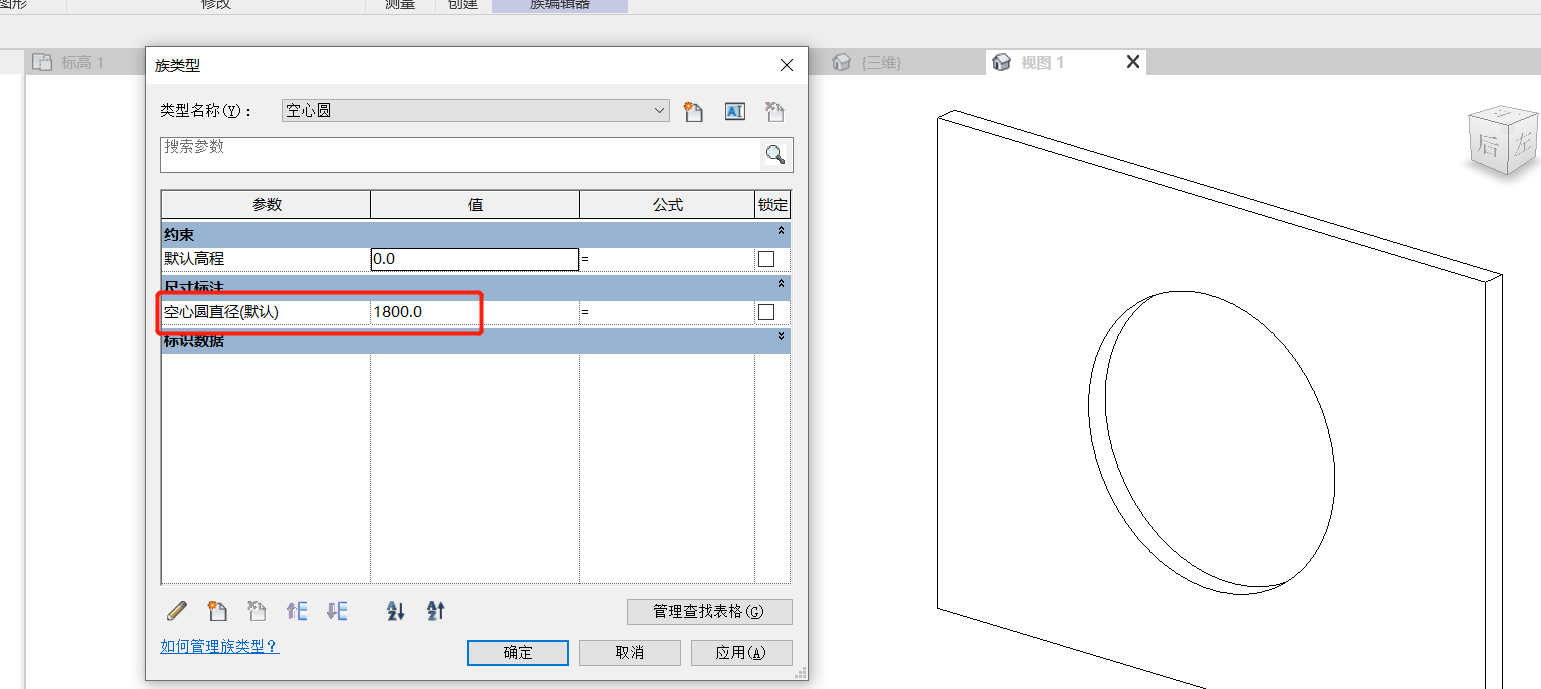The image size is (1541, 689).
Task: Close the 视图 1 view tab
Action: point(1133,62)
